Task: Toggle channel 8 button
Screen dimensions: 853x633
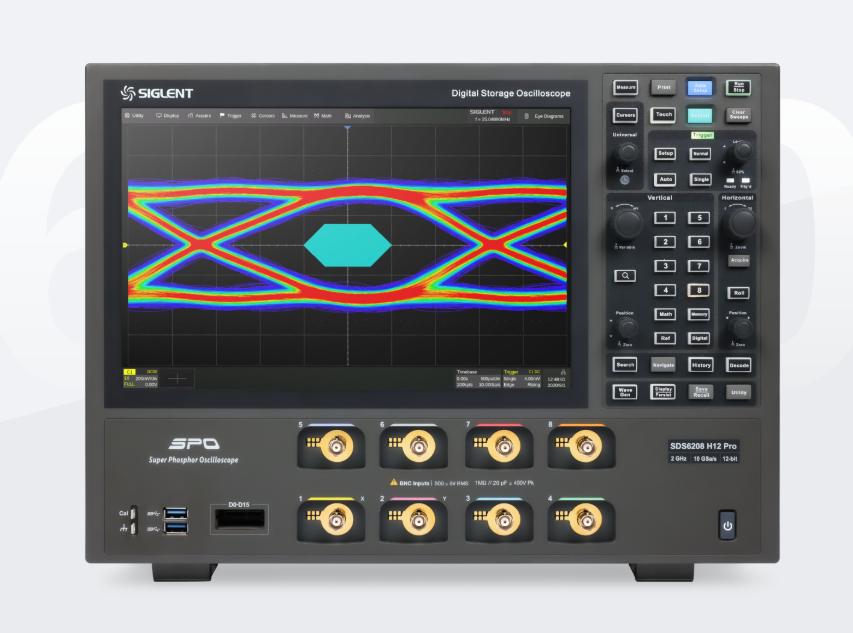Action: pyautogui.click(x=699, y=290)
